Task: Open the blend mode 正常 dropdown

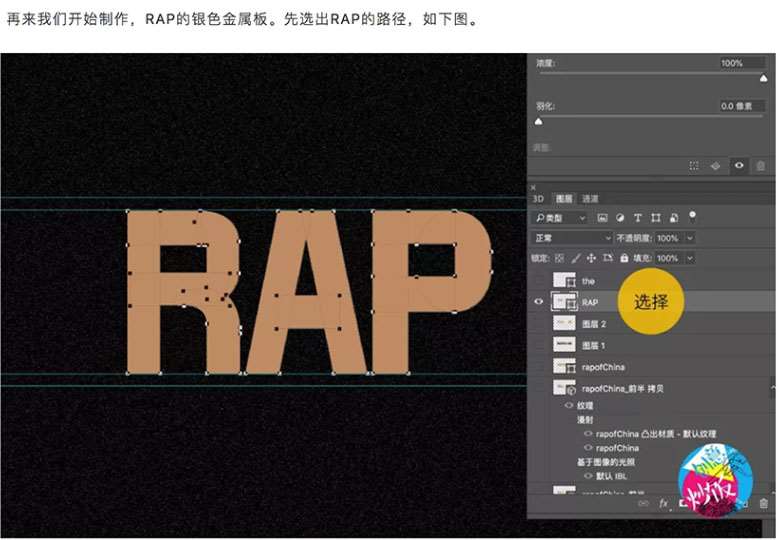Action: coord(572,238)
